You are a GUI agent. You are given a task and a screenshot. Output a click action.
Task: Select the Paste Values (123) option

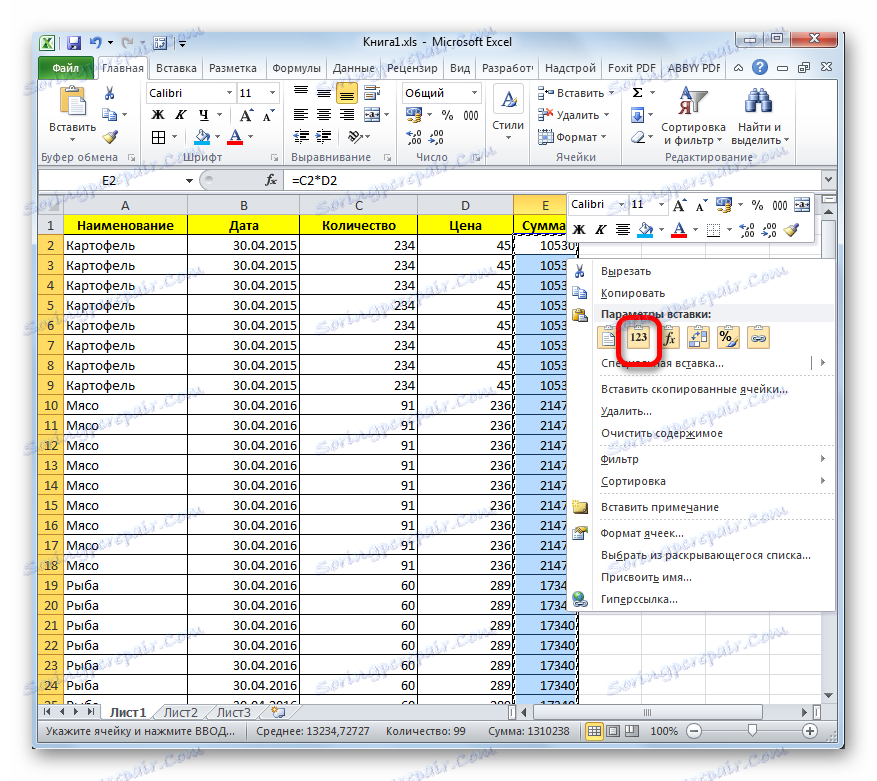click(x=640, y=337)
